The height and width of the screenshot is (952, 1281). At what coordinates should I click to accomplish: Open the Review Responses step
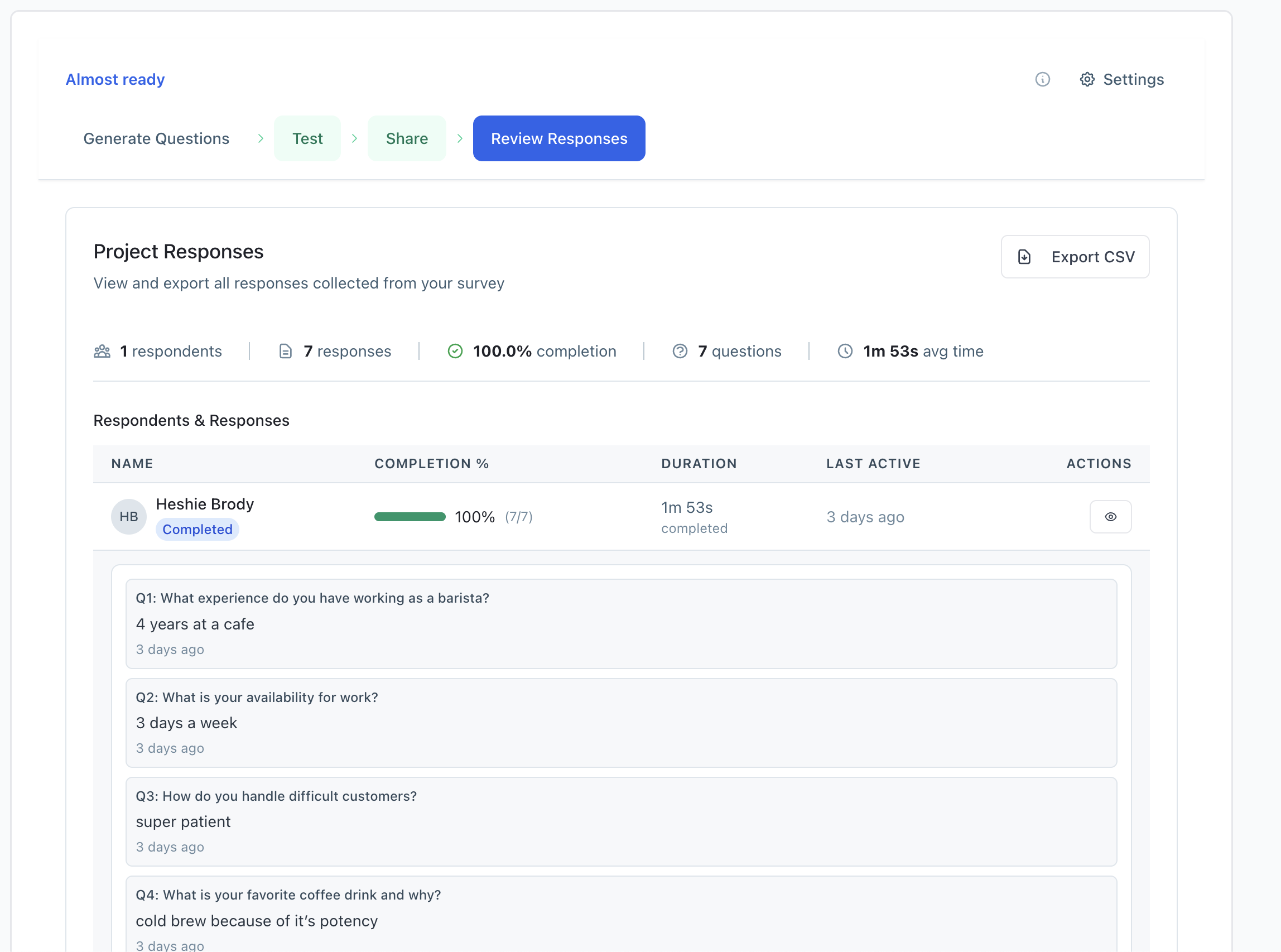pyautogui.click(x=558, y=138)
